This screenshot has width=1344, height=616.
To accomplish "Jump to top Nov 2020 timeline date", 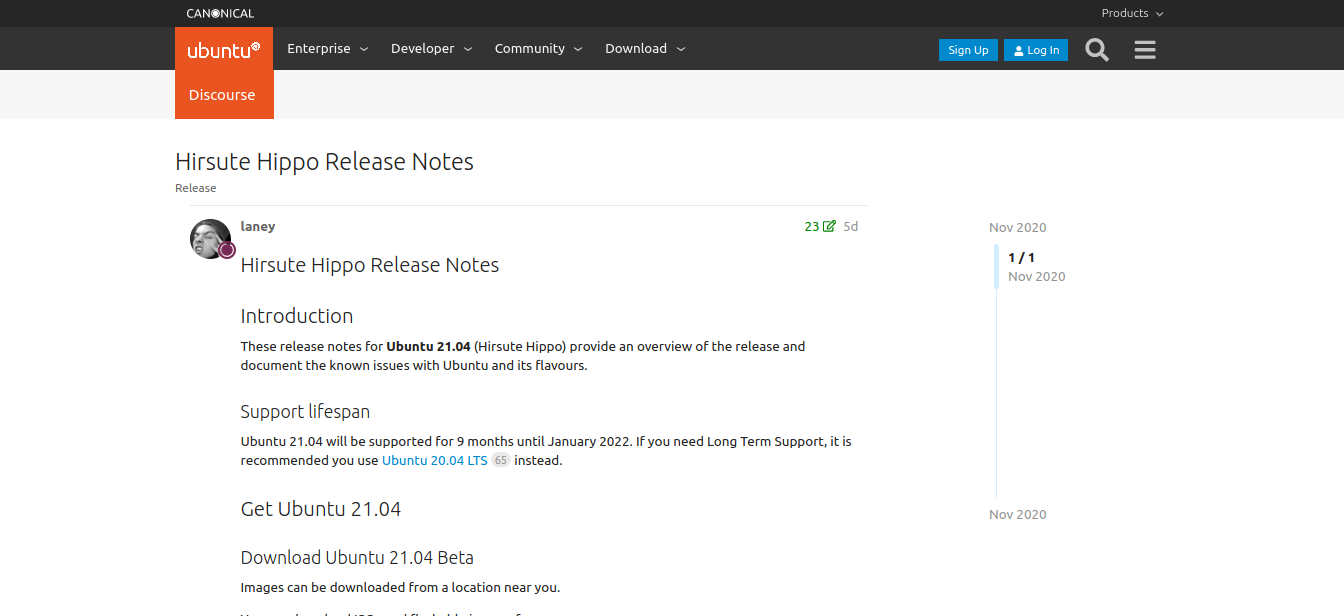I will pos(1018,228).
